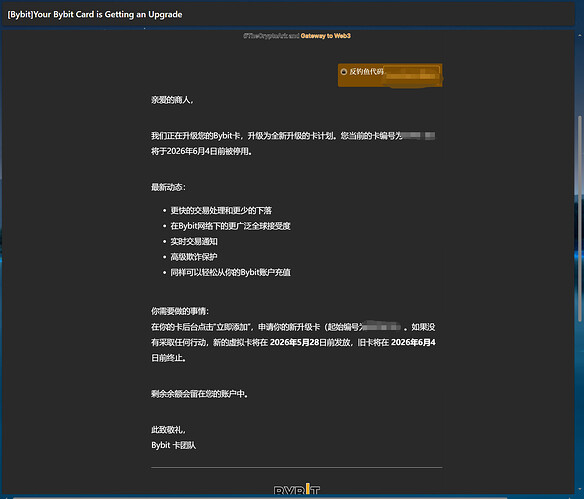Click the scrollbar up arrow
Image resolution: width=584 pixels, height=499 pixels.
click(x=580, y=36)
